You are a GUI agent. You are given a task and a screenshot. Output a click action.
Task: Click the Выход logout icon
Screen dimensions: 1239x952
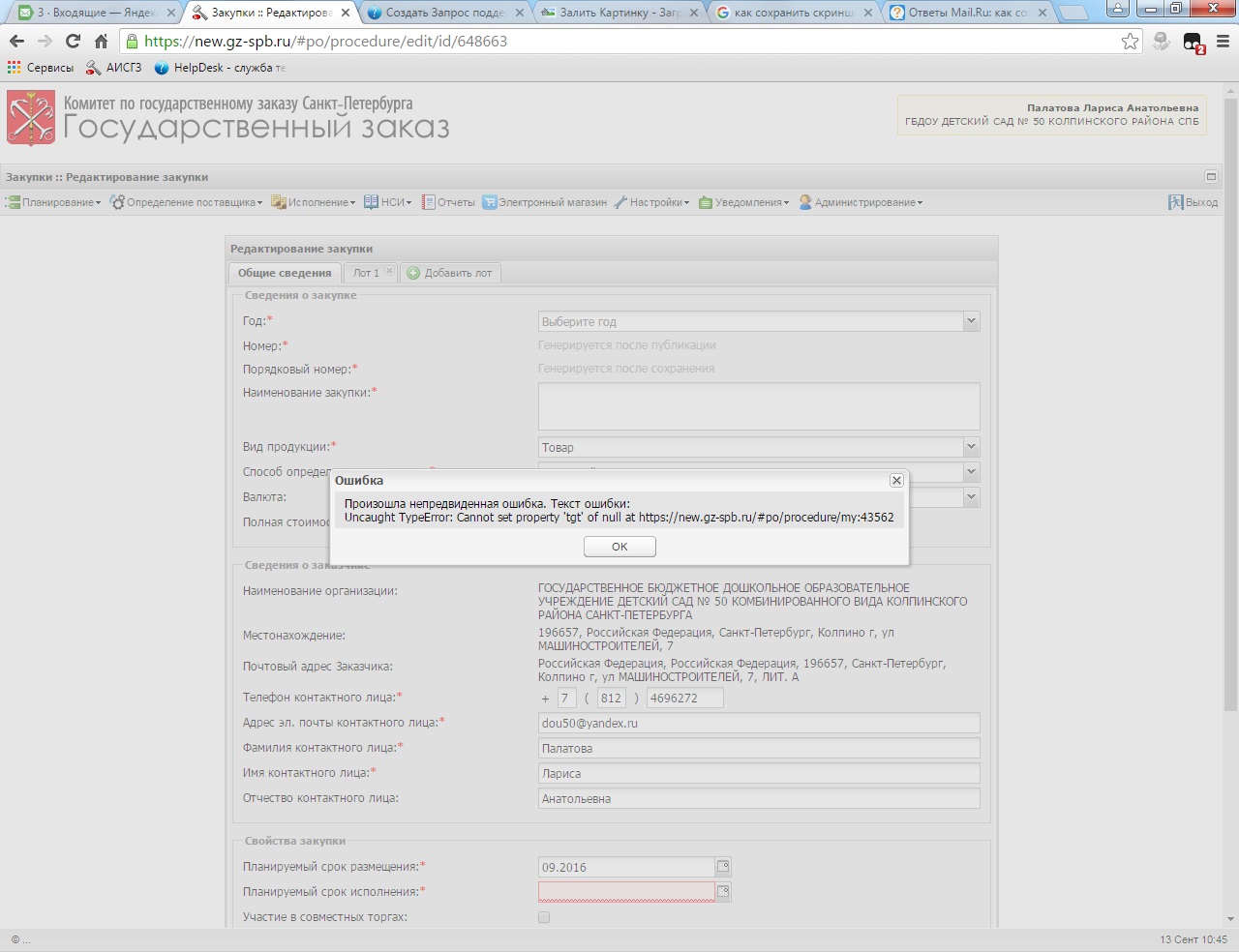[x=1176, y=202]
